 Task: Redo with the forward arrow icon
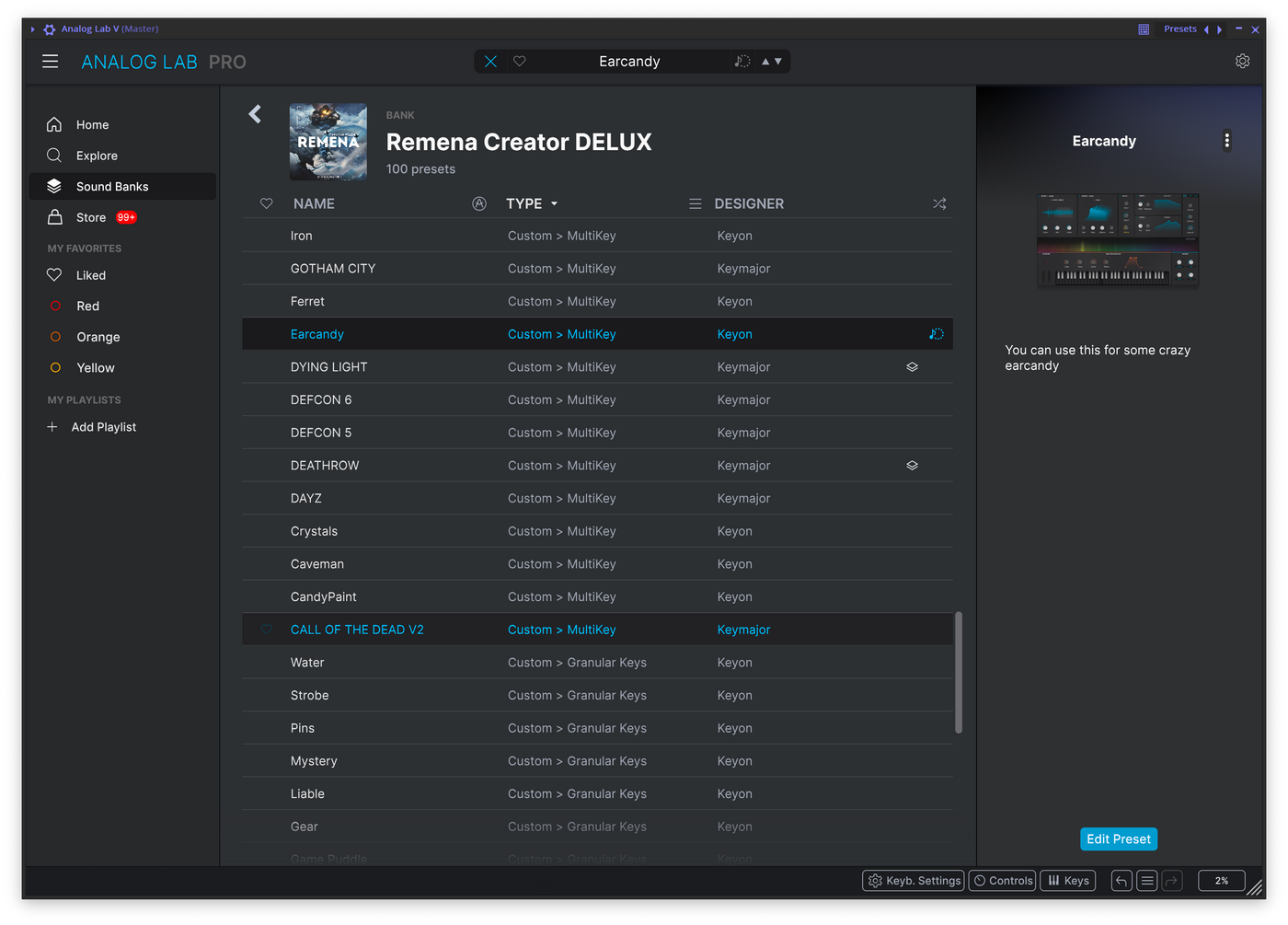click(x=1171, y=881)
